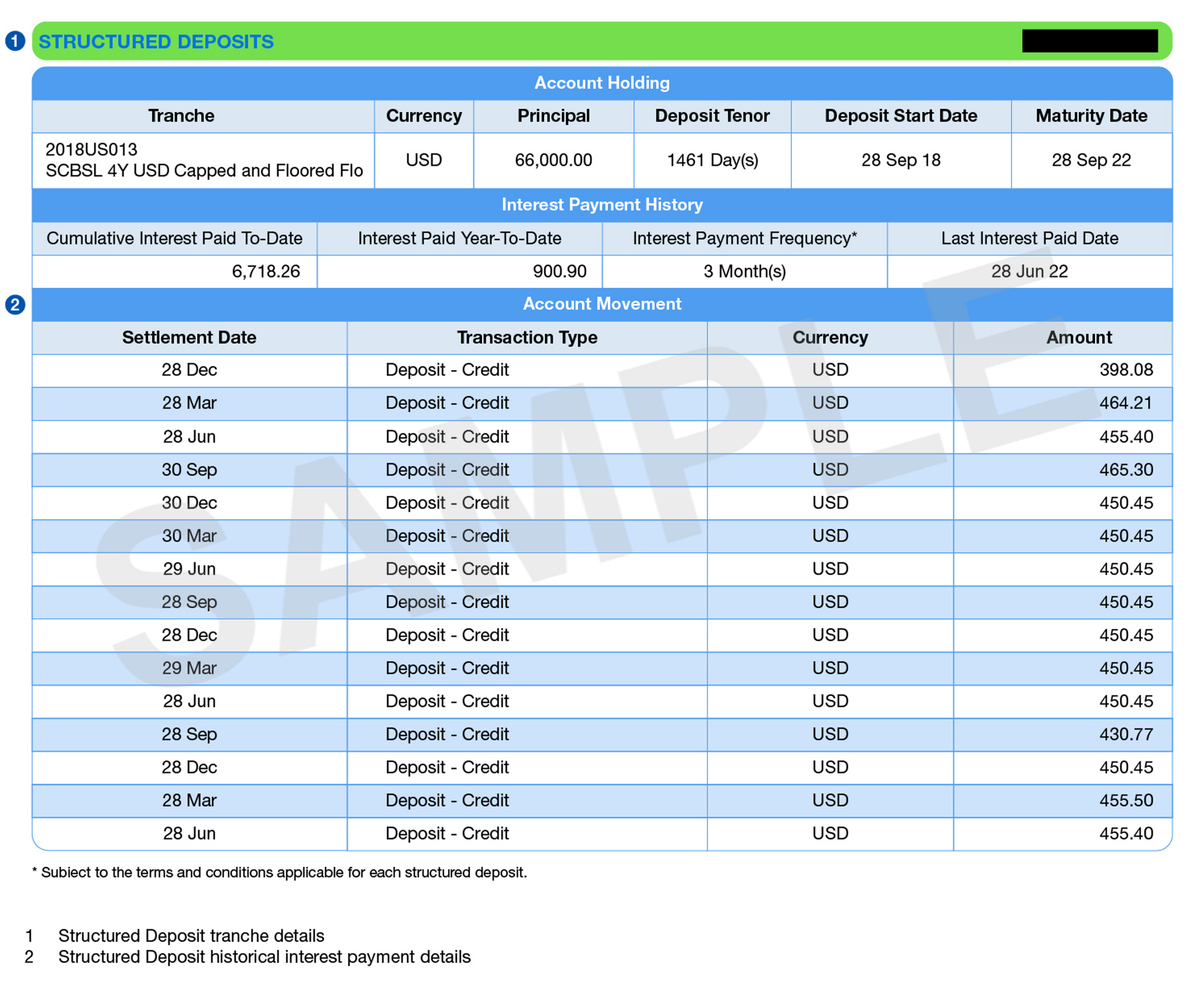Select frequency value 3 Month(s)
The width and height of the screenshot is (1195, 1008).
point(745,271)
